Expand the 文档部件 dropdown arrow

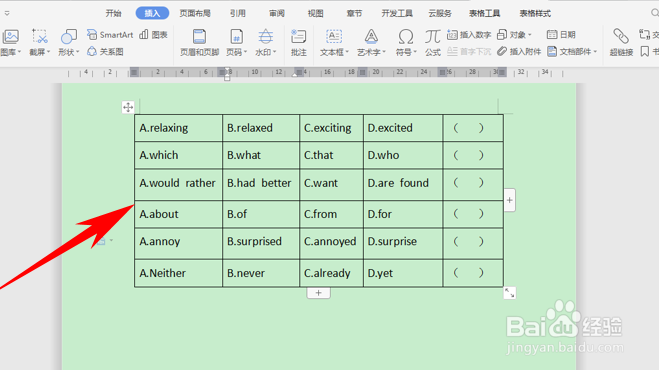coord(595,52)
